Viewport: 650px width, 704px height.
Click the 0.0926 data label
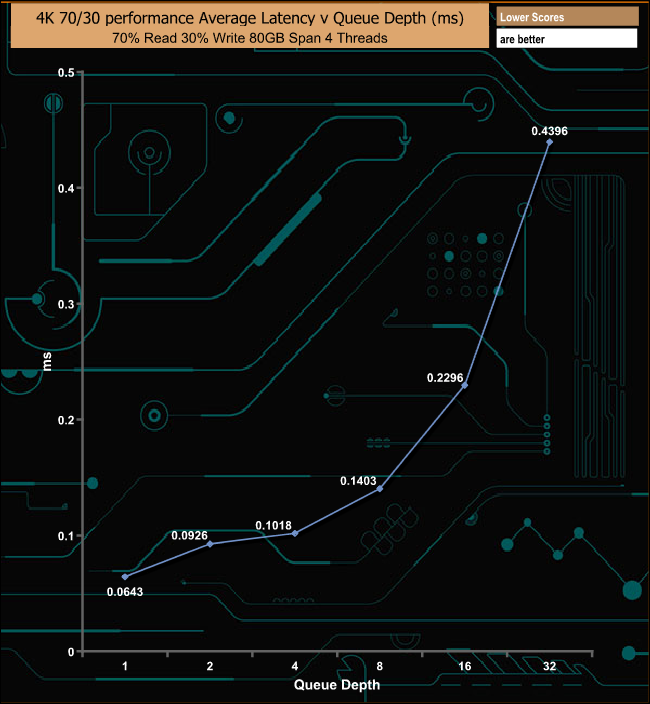(189, 535)
